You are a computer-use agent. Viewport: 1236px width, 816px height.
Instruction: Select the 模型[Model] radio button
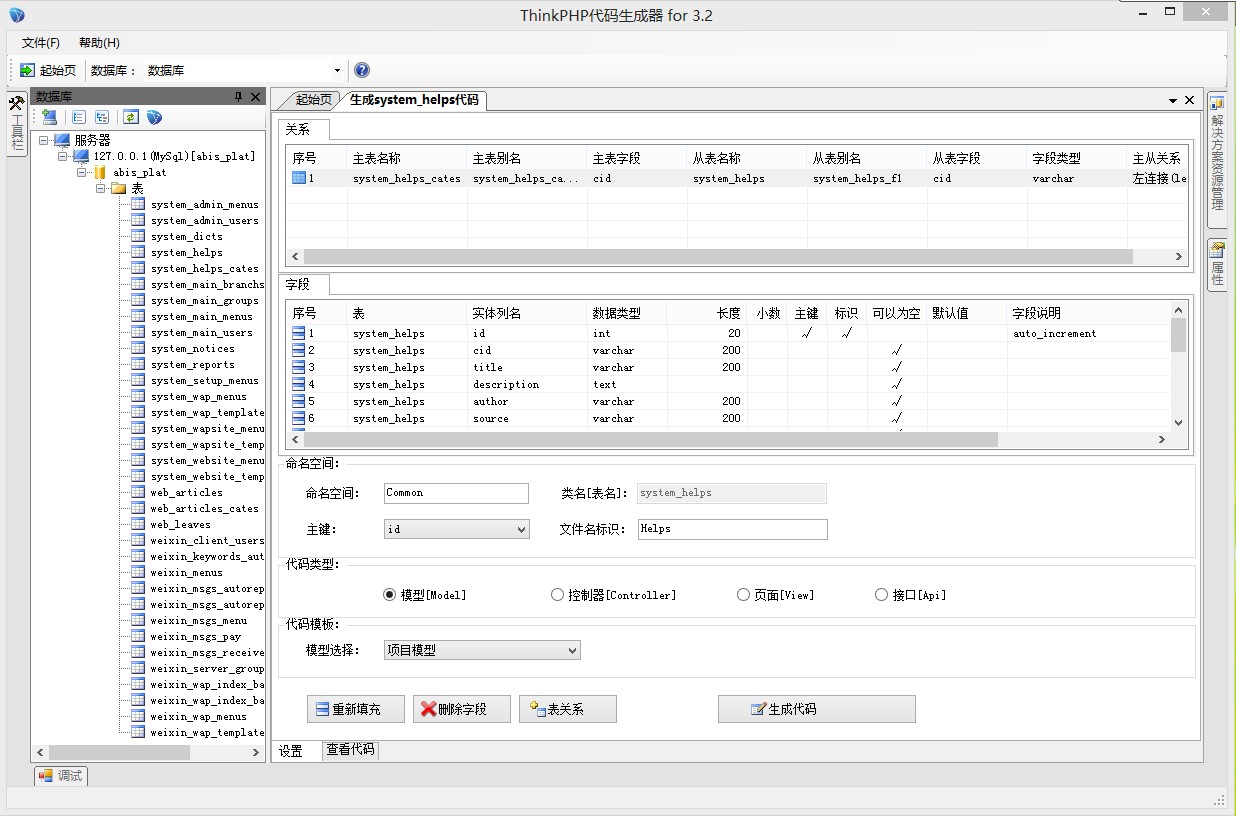tap(390, 595)
